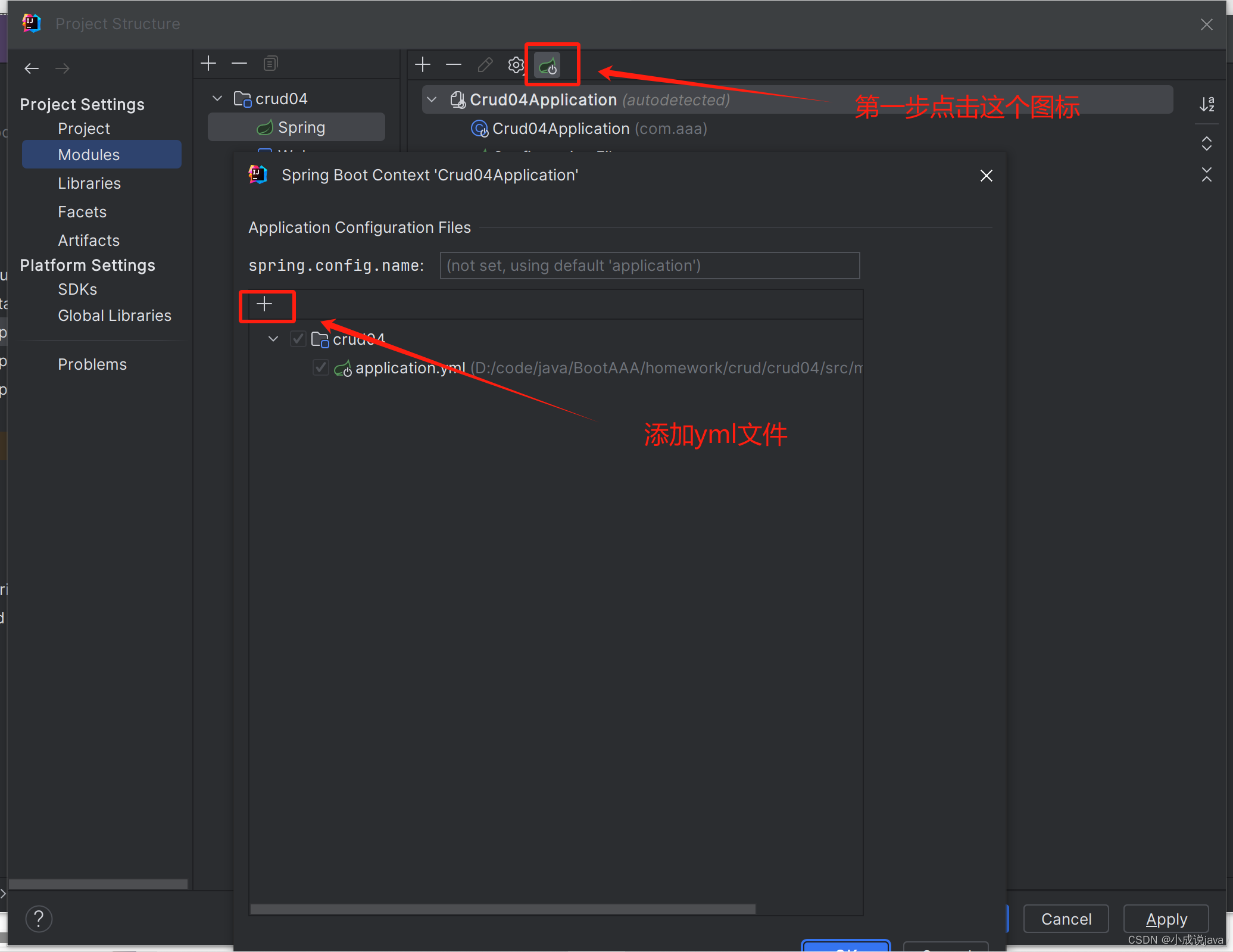The image size is (1233, 952).
Task: Click the spring.config.name input field
Action: coord(649,266)
